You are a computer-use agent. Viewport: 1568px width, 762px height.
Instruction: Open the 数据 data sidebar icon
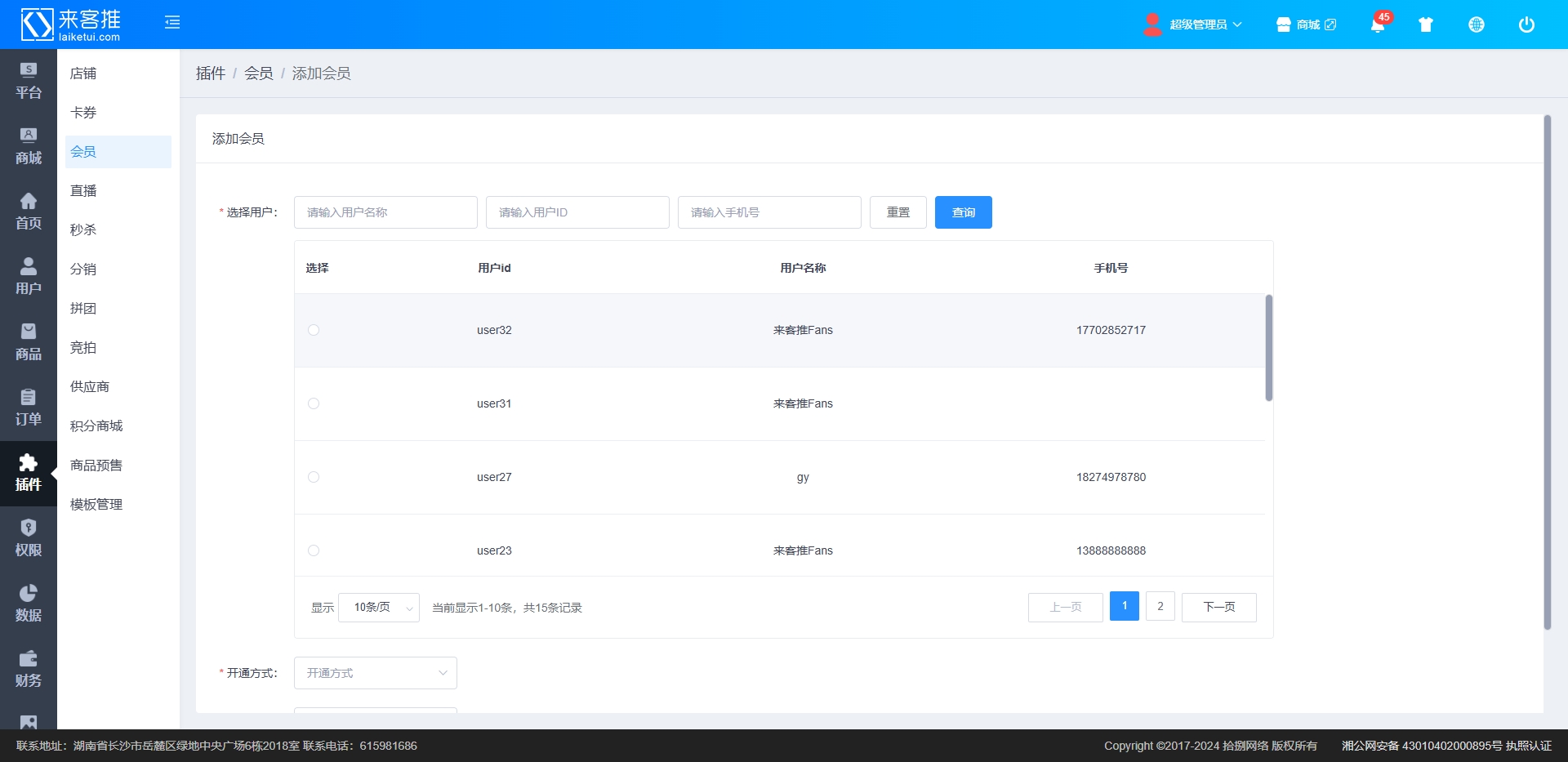[x=28, y=604]
